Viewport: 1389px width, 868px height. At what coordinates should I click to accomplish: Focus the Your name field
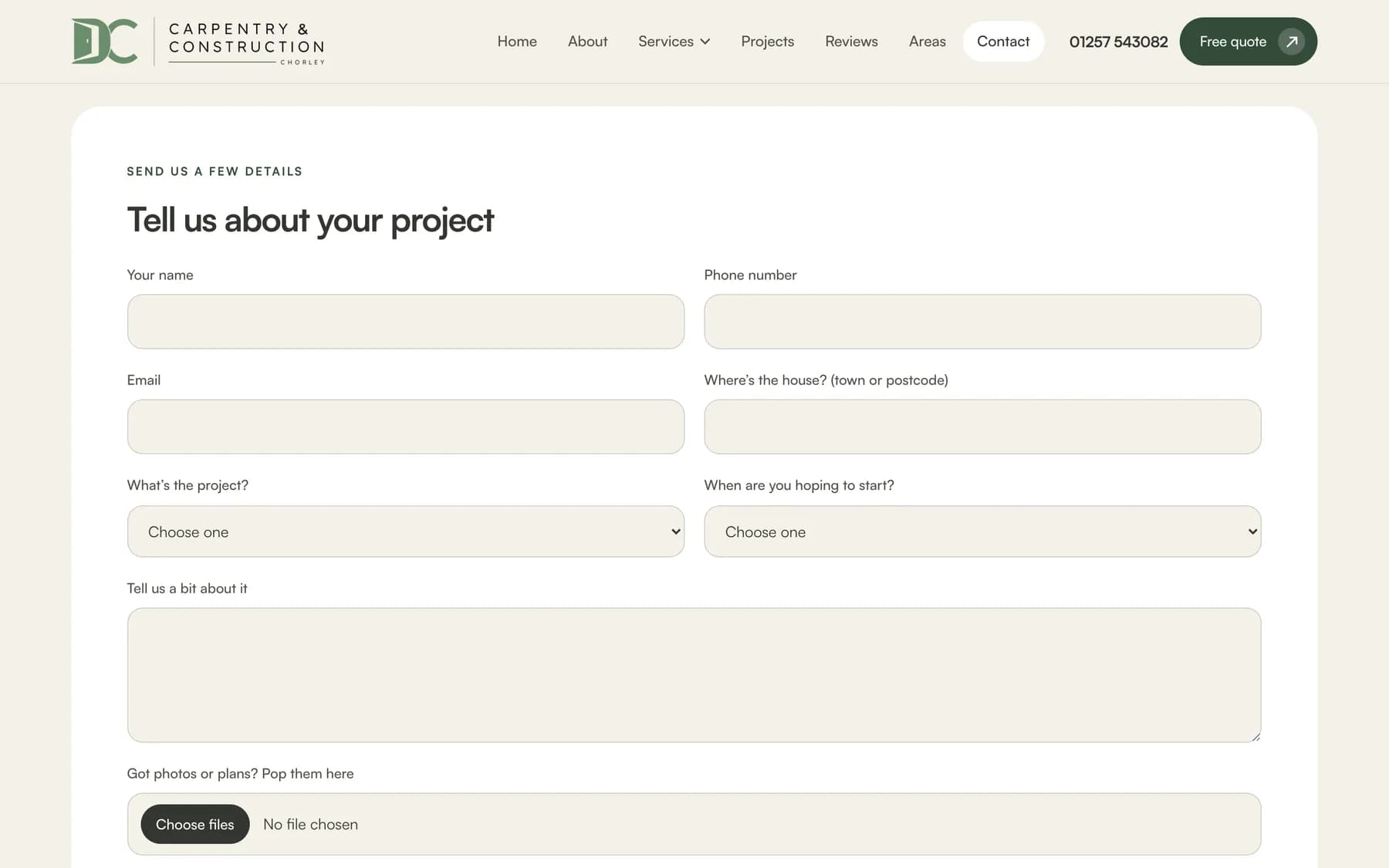(x=406, y=322)
